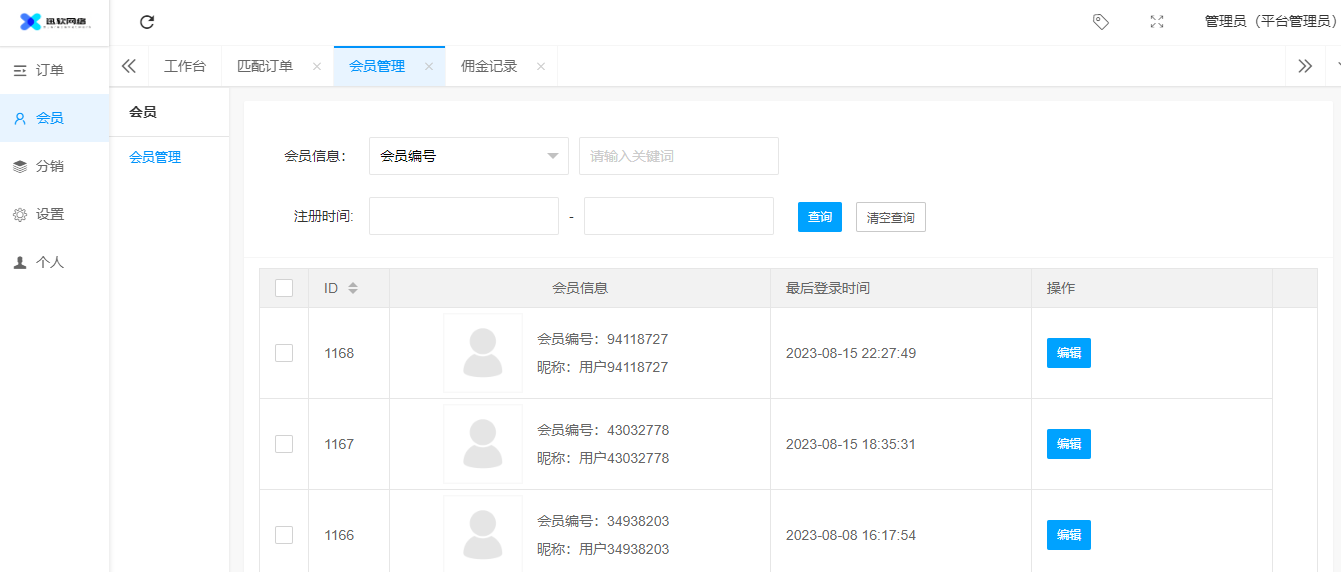Expand the 会员编号 dropdown
The height and width of the screenshot is (572, 1341).
(x=468, y=156)
